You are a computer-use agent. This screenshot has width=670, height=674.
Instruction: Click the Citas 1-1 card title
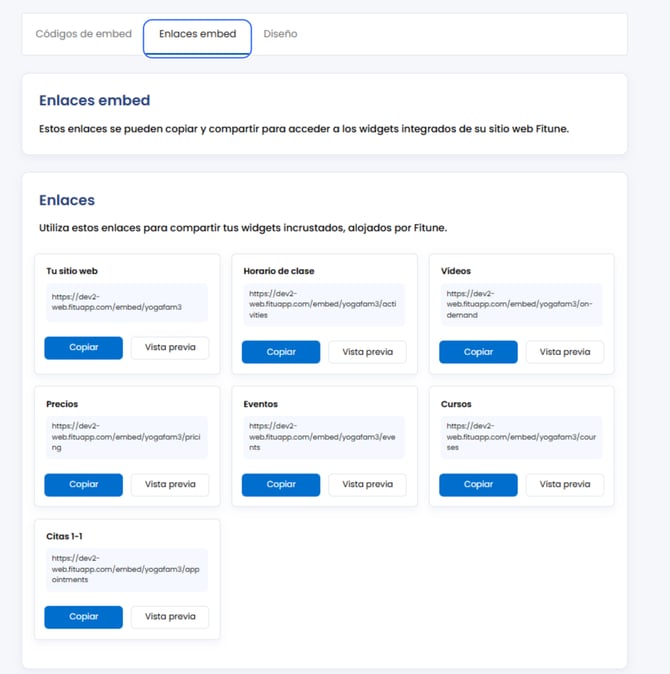pyautogui.click(x=64, y=536)
